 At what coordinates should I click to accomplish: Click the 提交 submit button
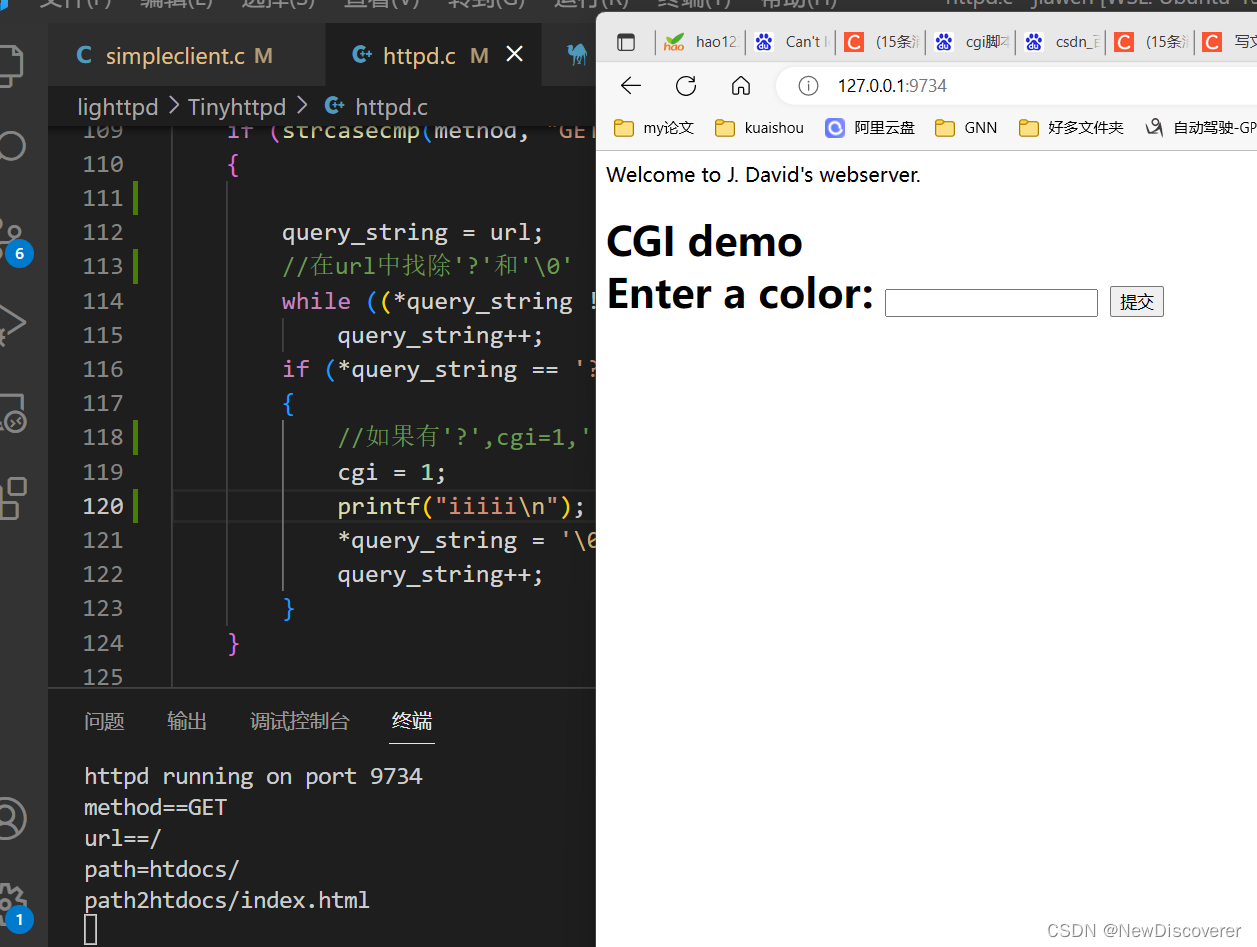point(1136,301)
